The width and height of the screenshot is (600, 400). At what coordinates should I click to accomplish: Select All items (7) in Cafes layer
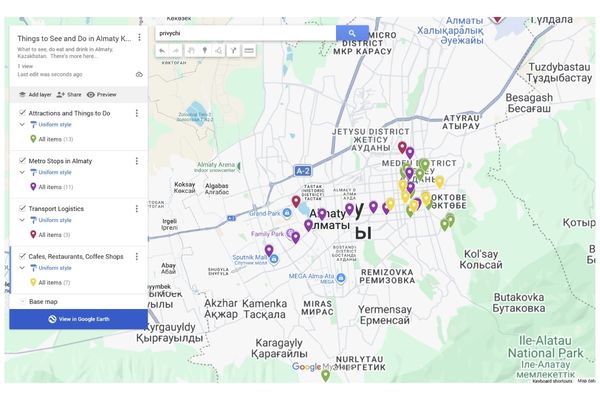coord(50,282)
